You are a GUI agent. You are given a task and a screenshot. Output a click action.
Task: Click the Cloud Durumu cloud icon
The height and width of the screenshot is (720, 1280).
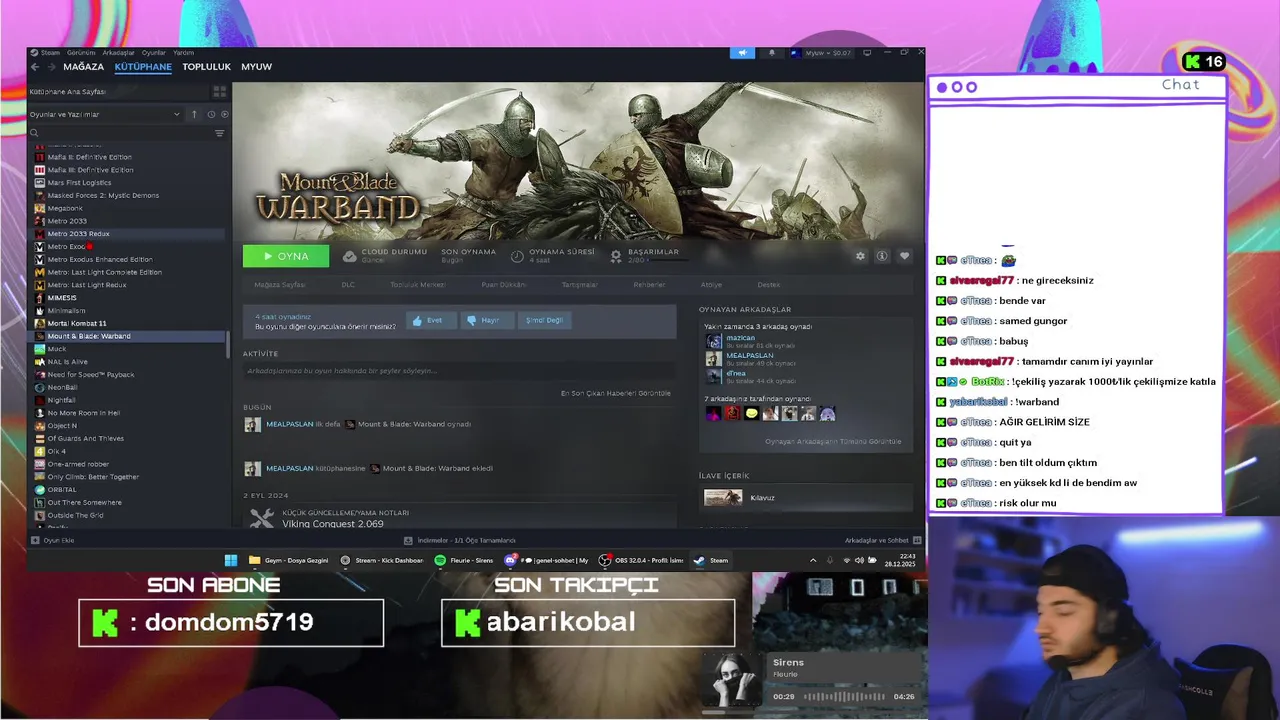(349, 256)
